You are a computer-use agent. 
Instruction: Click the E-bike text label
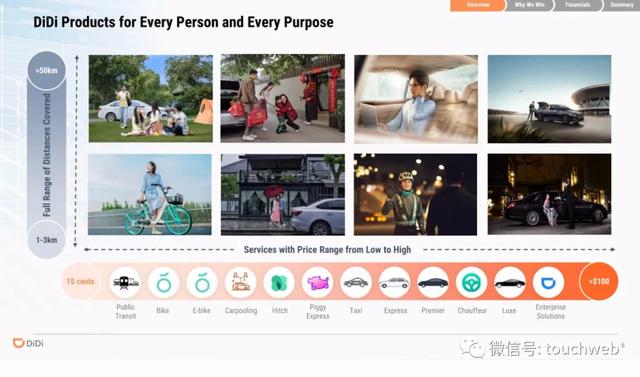coord(201,310)
